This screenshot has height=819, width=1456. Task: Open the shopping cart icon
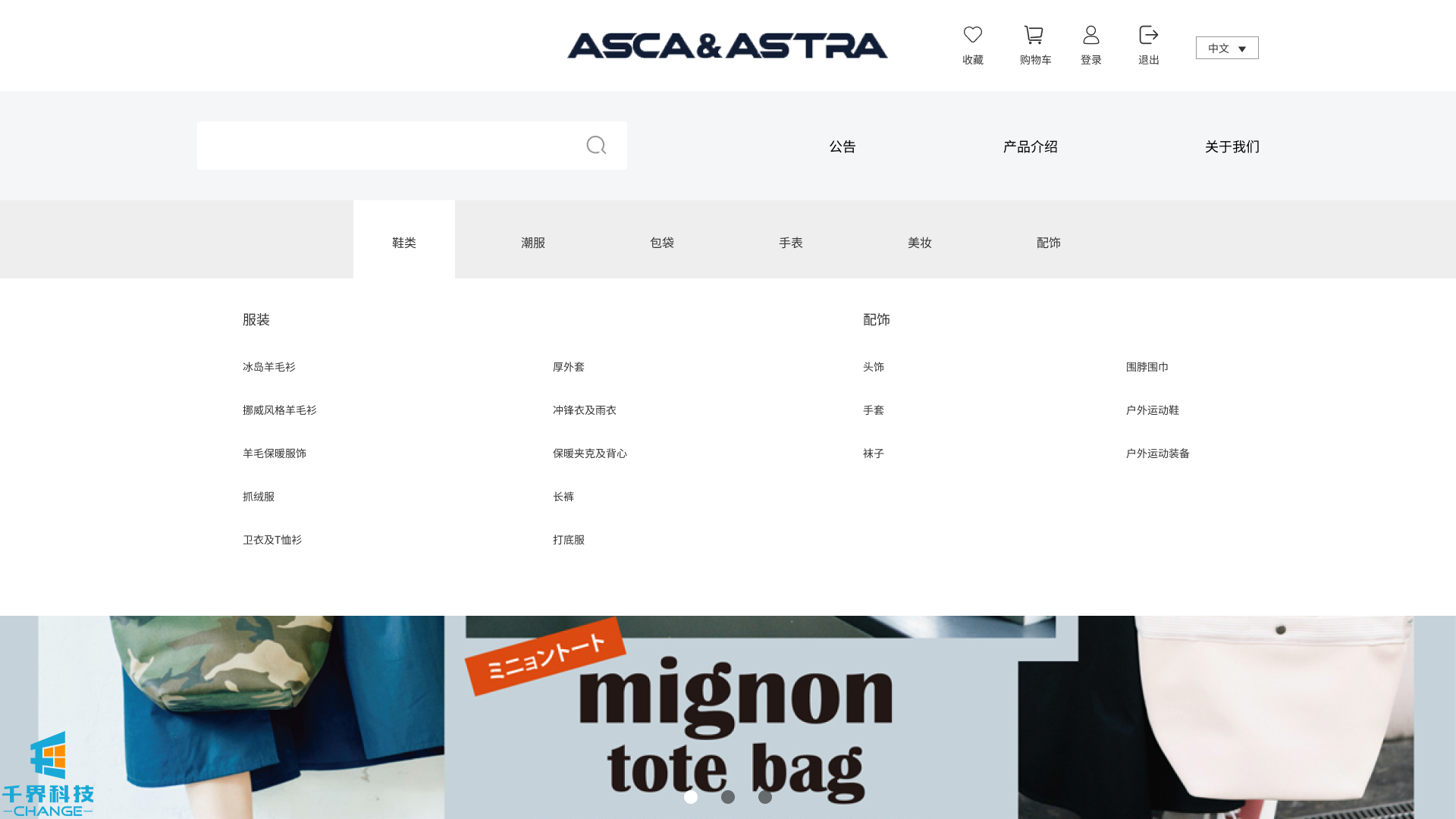[x=1034, y=35]
